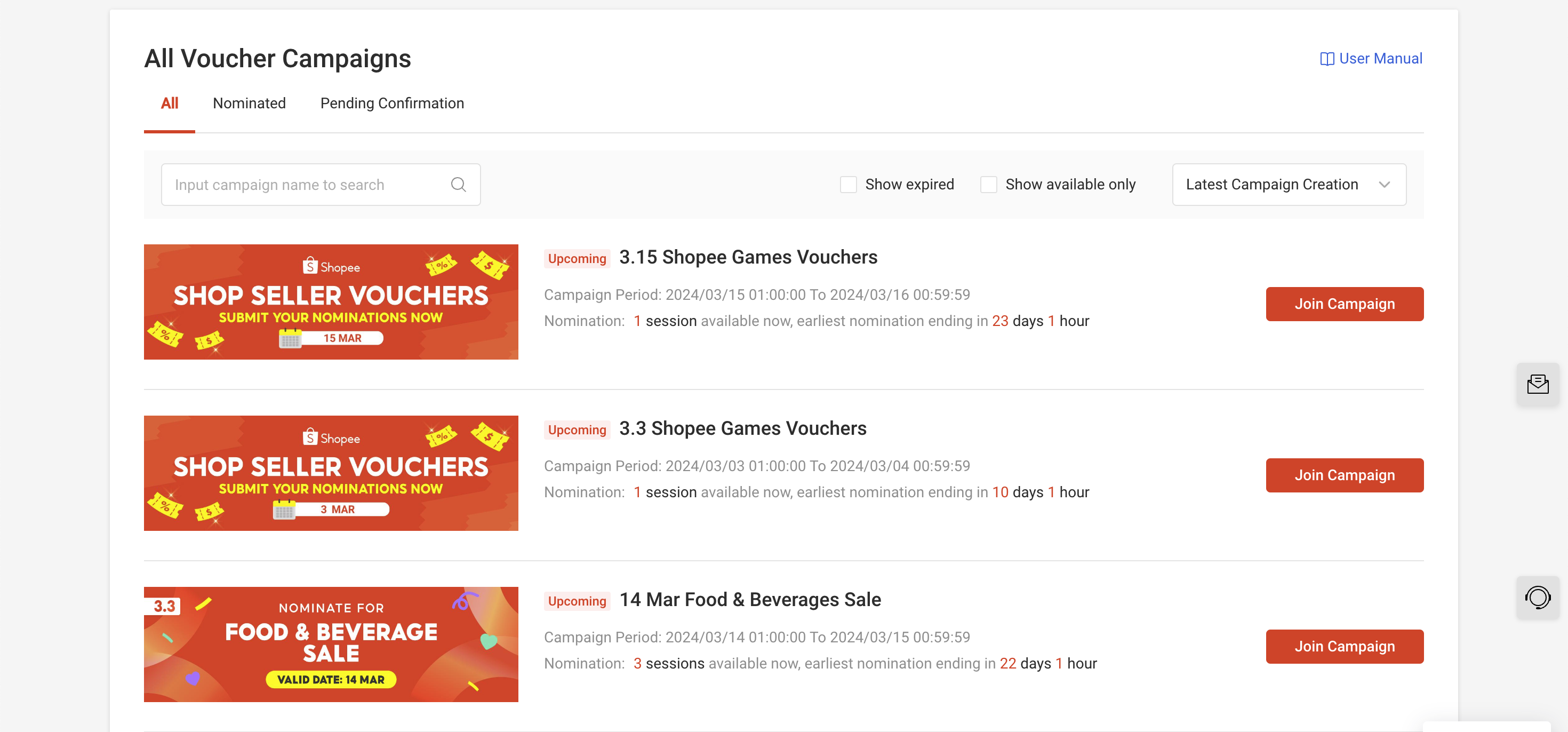1568x732 pixels.
Task: Click the 15 MAR seller vouchers banner
Action: (331, 302)
